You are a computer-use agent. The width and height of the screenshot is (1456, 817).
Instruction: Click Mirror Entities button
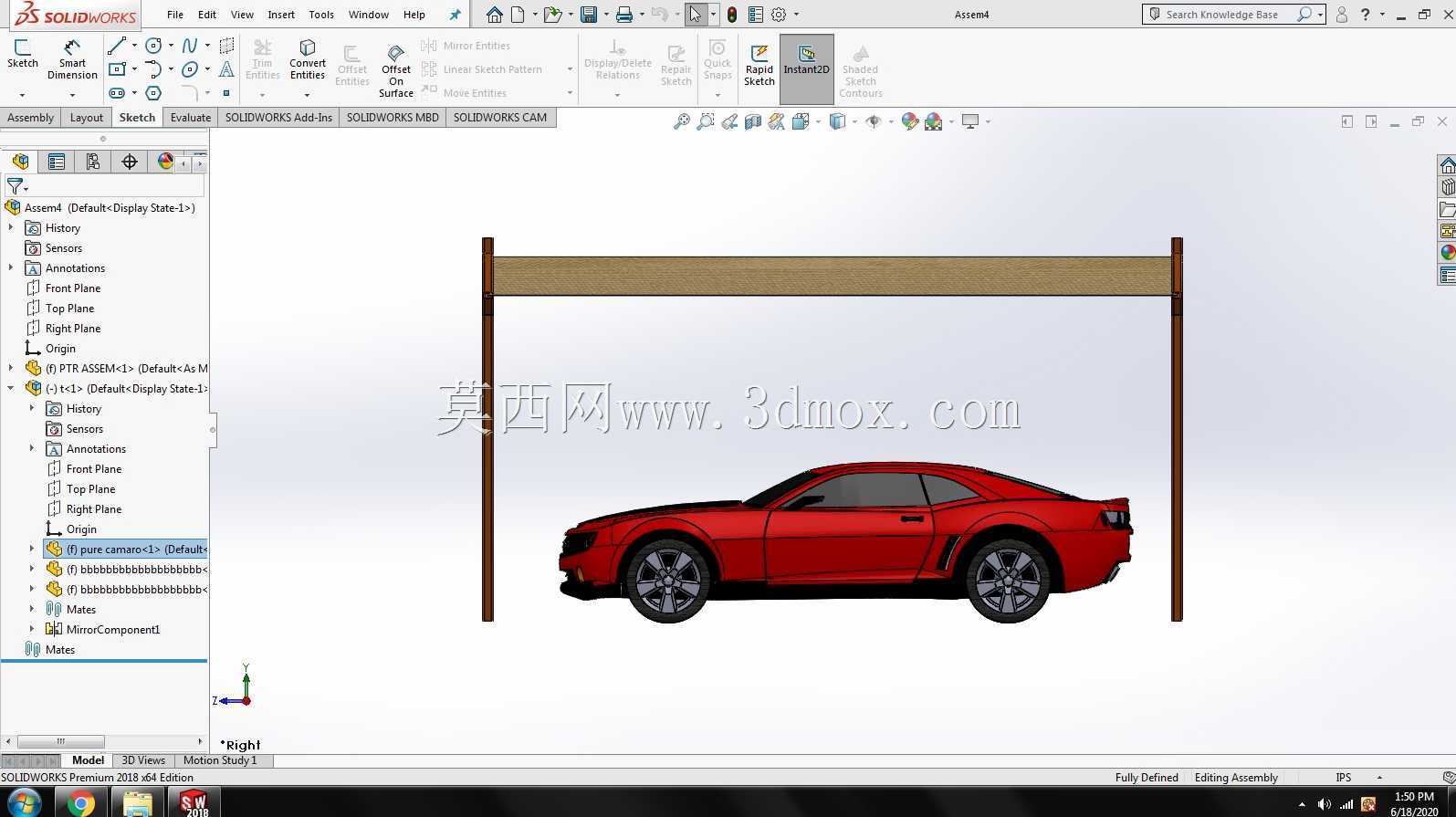466,46
